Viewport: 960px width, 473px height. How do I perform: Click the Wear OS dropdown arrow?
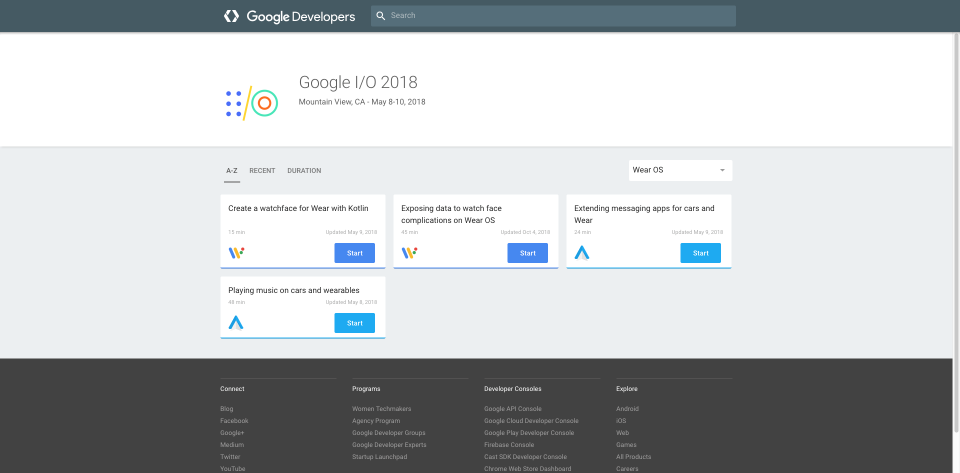(x=722, y=170)
